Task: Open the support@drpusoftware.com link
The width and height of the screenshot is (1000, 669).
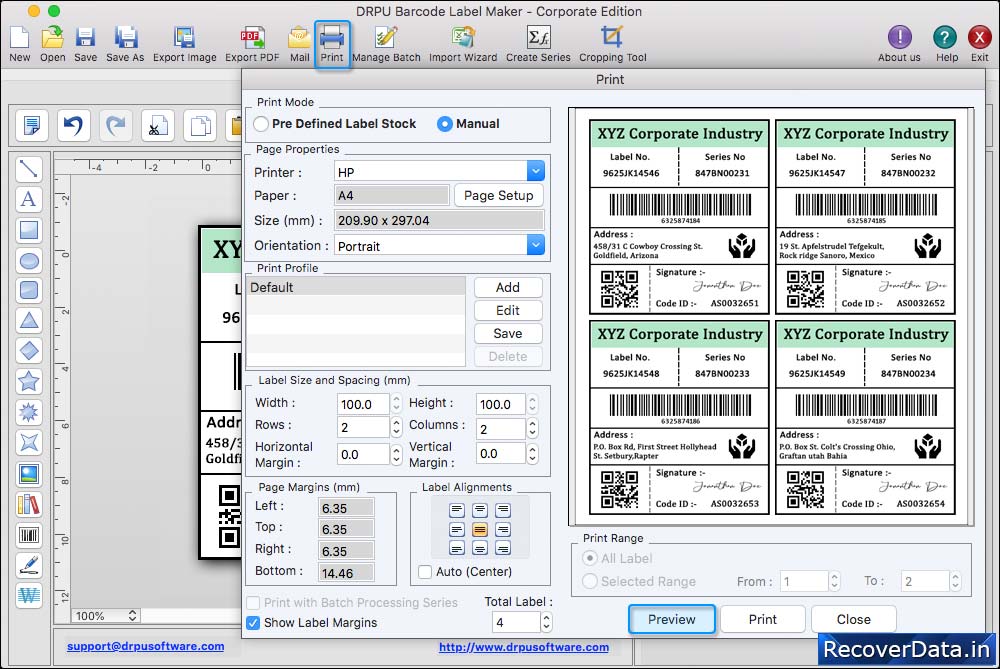Action: pos(145,646)
